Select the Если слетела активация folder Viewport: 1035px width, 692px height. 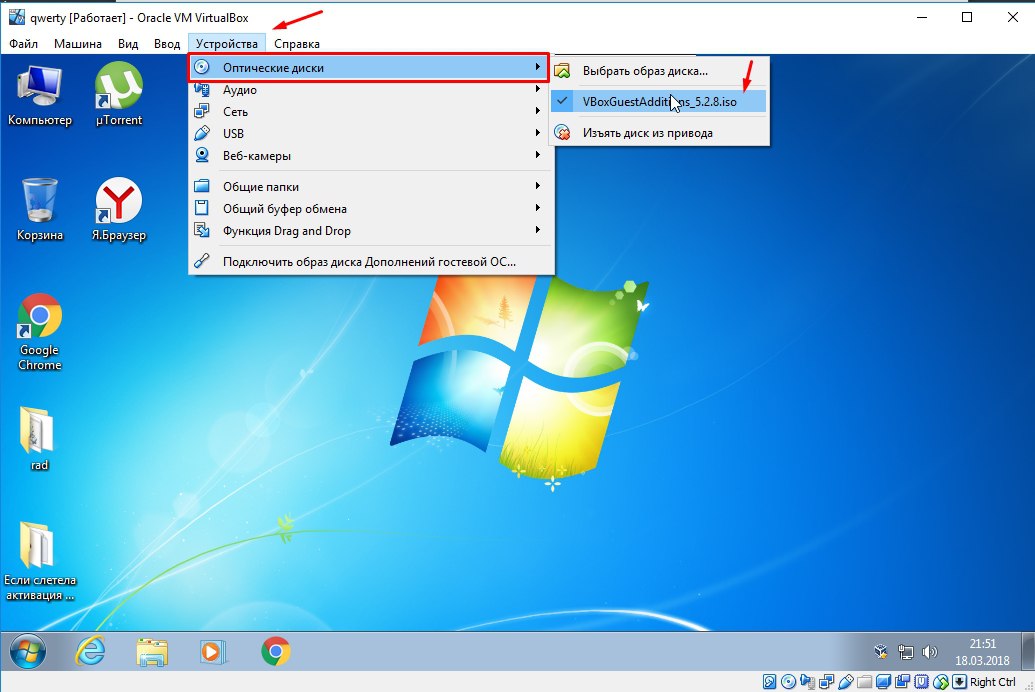click(x=40, y=561)
